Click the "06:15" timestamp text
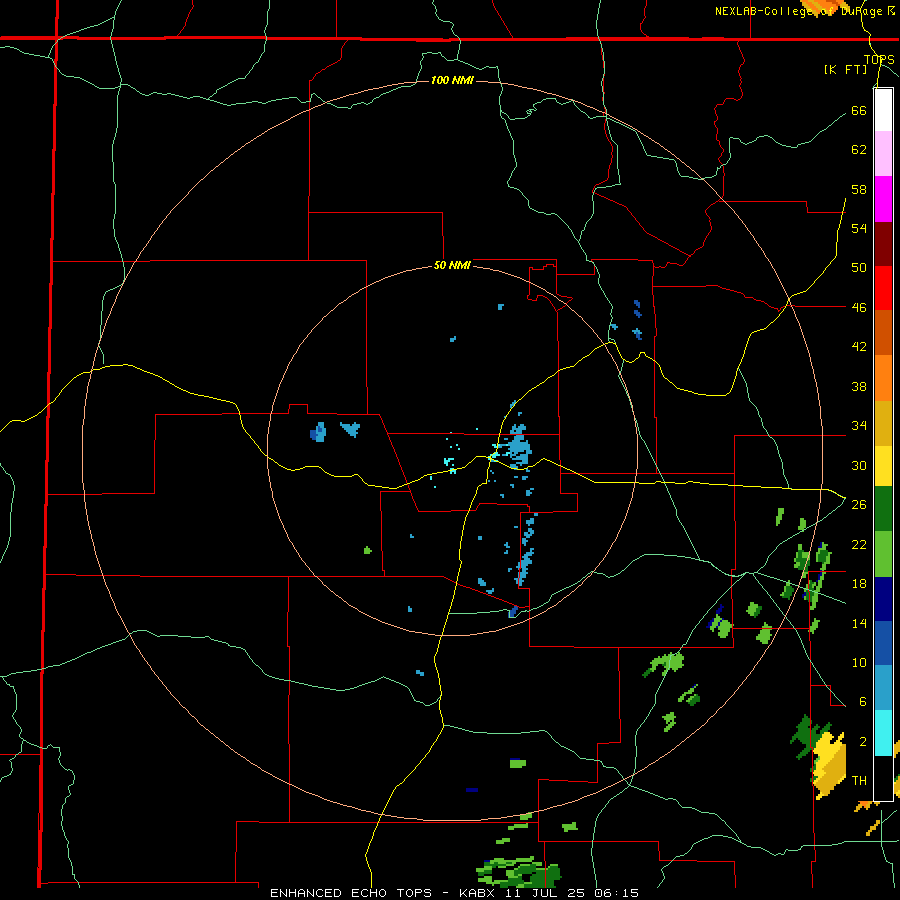900x900 pixels. pos(618,893)
